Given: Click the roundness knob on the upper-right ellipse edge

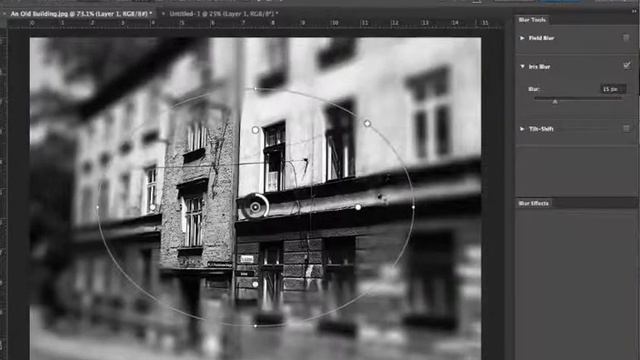Looking at the screenshot, I should (367, 123).
